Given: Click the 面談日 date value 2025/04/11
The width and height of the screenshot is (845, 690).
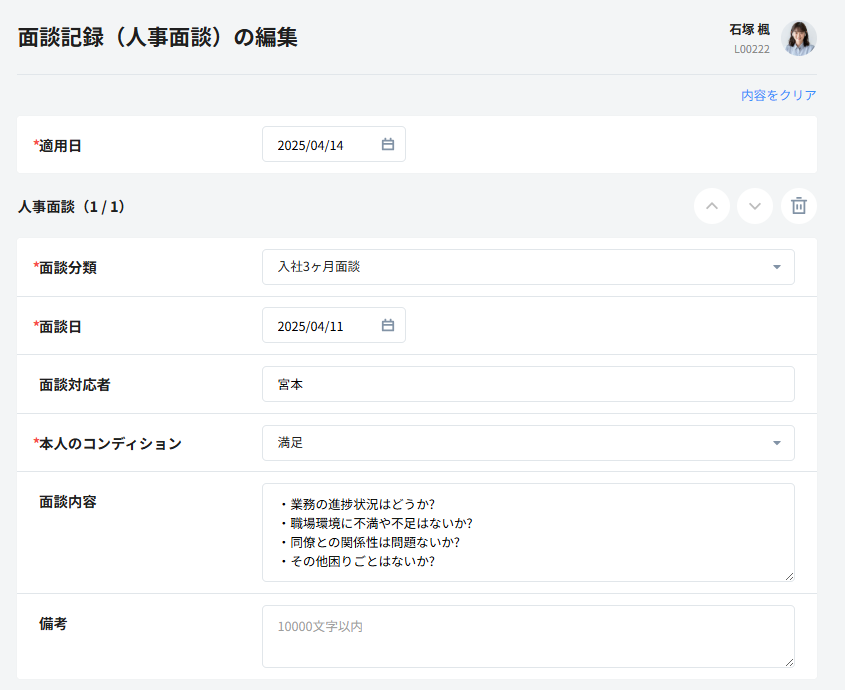Looking at the screenshot, I should [x=311, y=326].
